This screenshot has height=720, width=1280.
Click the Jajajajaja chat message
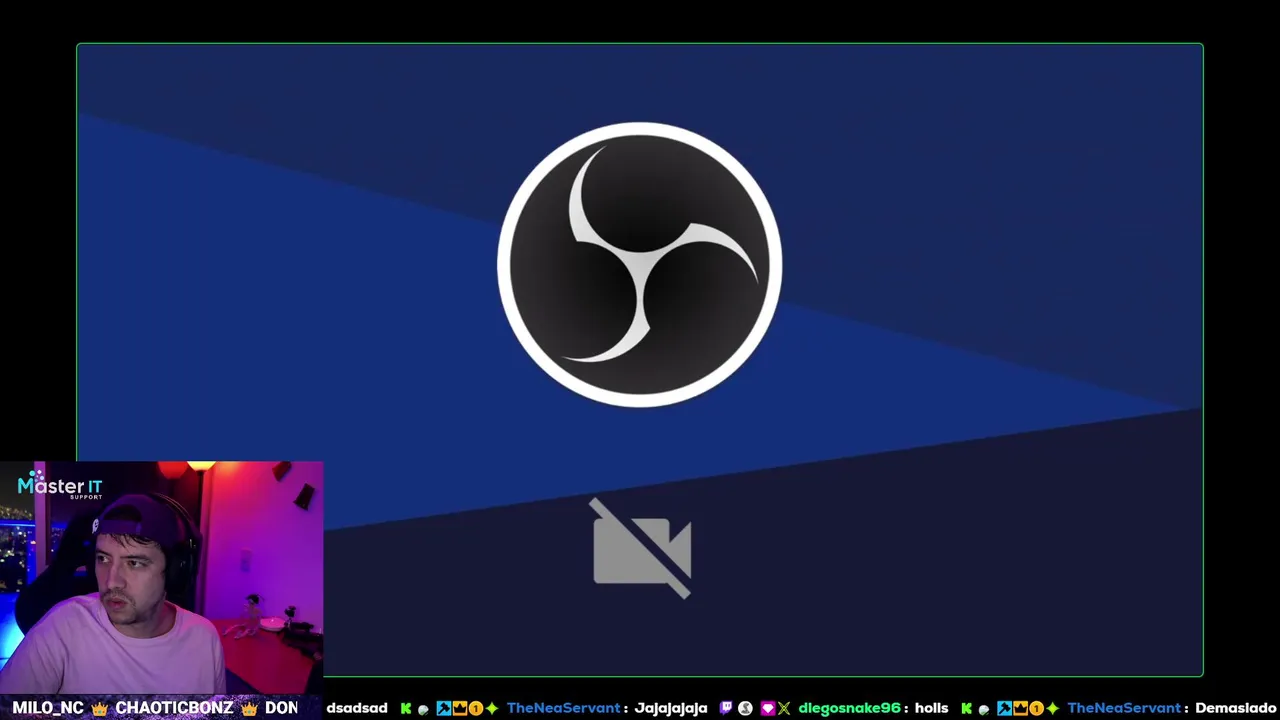point(671,708)
